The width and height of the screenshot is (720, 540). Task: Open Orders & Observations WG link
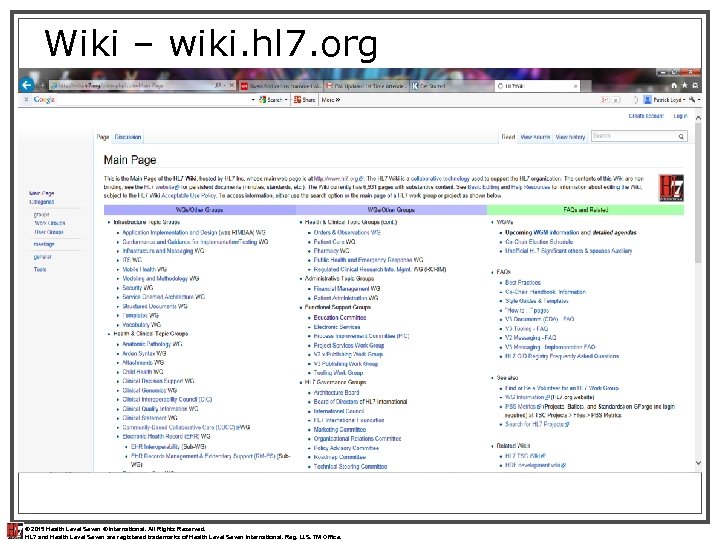pyautogui.click(x=347, y=232)
